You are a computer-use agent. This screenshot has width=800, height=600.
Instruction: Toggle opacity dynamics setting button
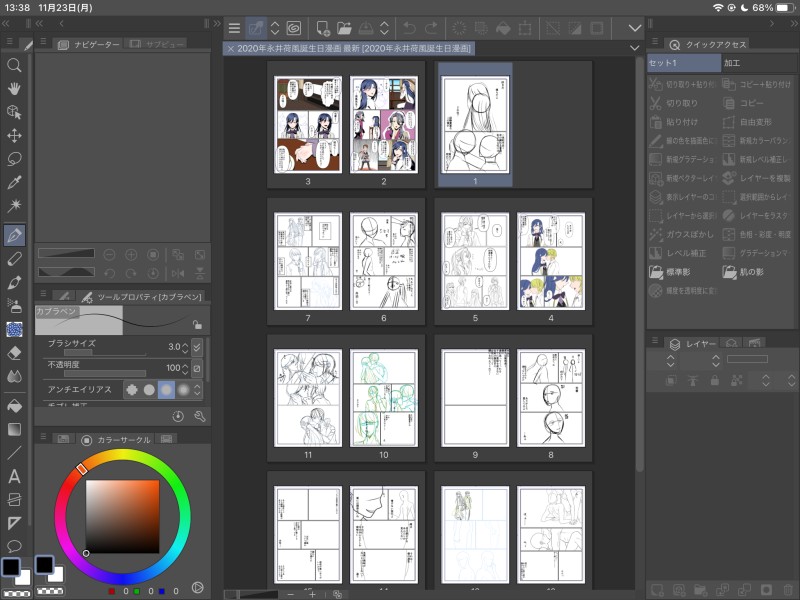pyautogui.click(x=197, y=367)
